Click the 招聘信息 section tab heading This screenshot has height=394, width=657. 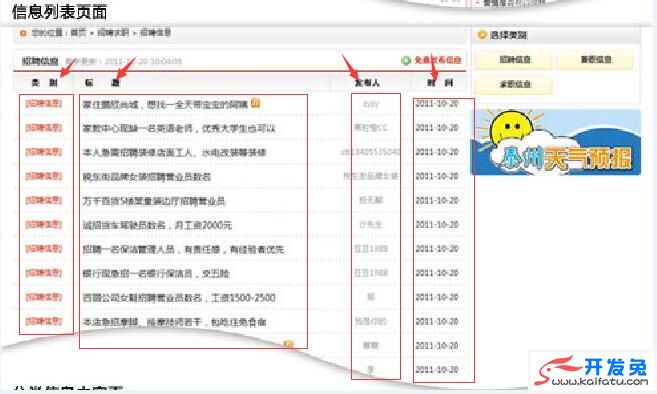[40, 62]
